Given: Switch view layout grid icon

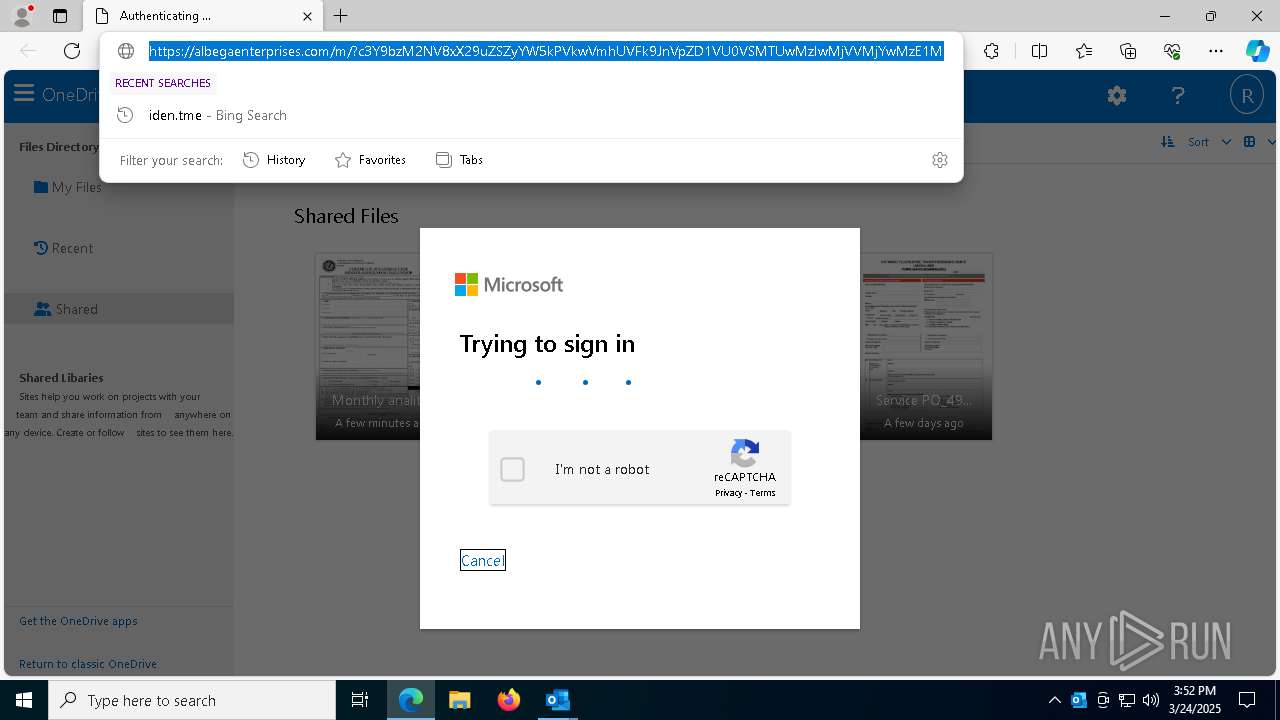Looking at the screenshot, I should pyautogui.click(x=1249, y=142).
